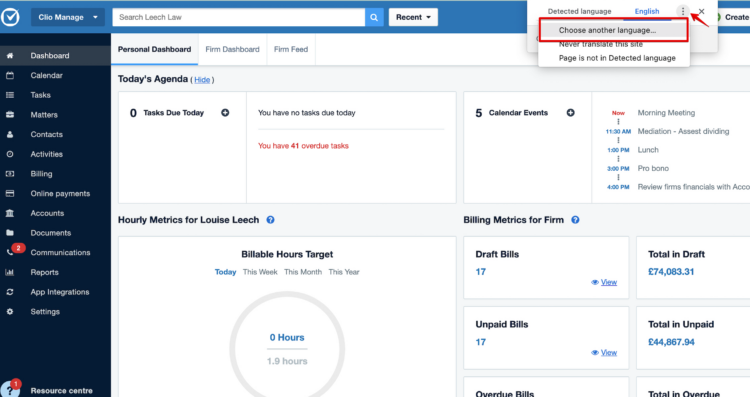Click the Calendar sidebar icon
The height and width of the screenshot is (397, 750).
coord(10,75)
